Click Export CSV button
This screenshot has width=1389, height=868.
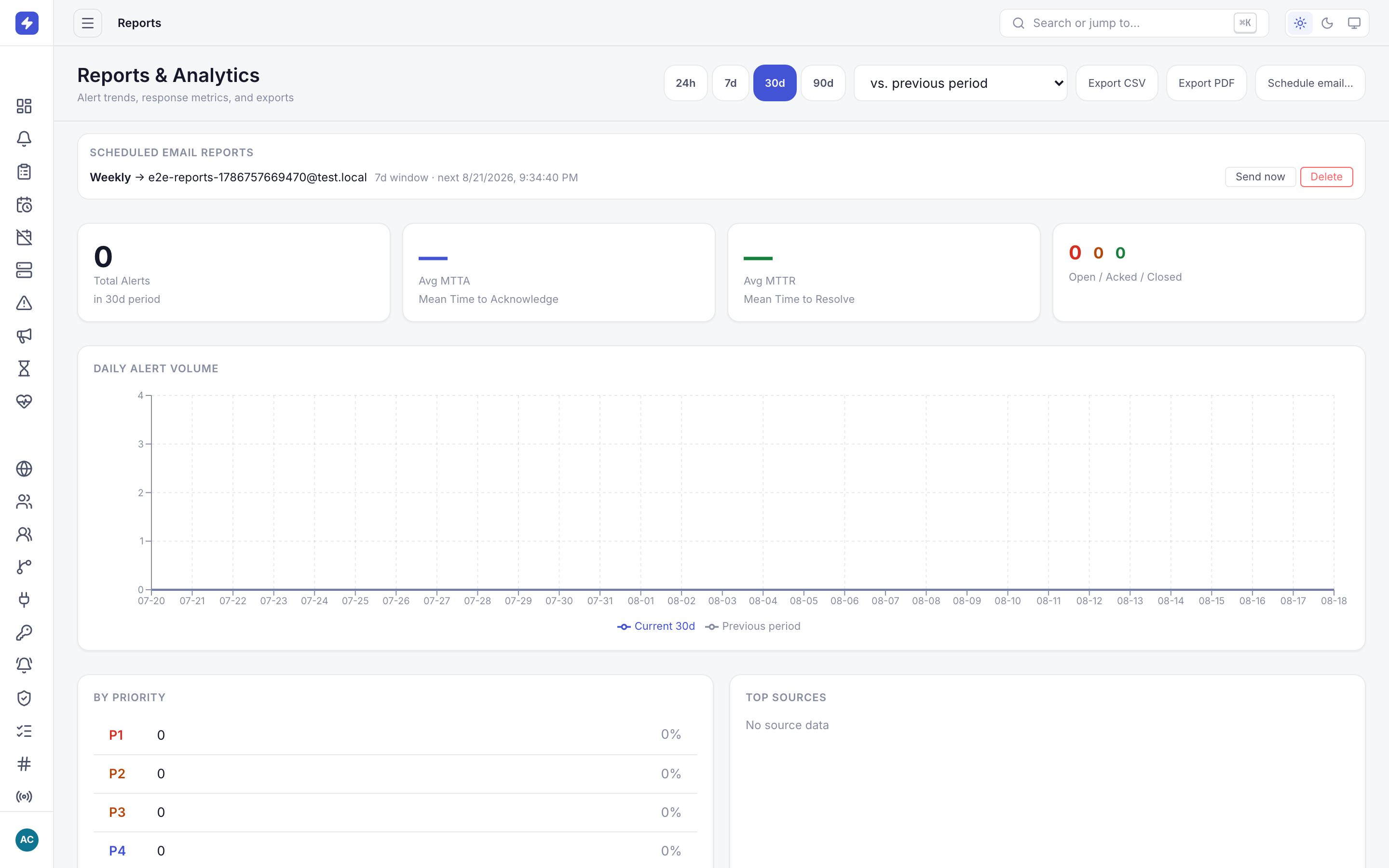pyautogui.click(x=1117, y=82)
